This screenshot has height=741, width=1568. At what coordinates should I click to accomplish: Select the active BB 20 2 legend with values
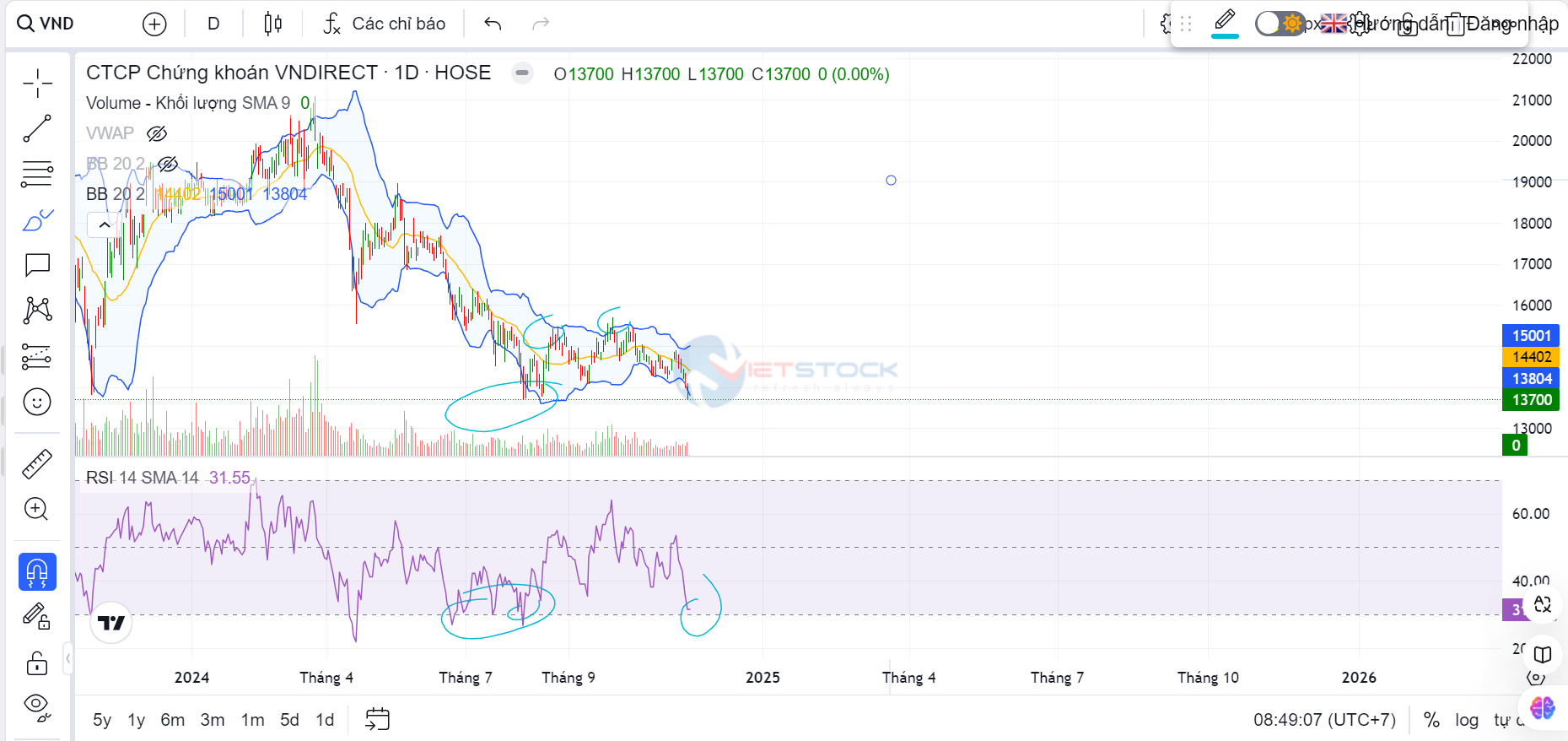(197, 194)
